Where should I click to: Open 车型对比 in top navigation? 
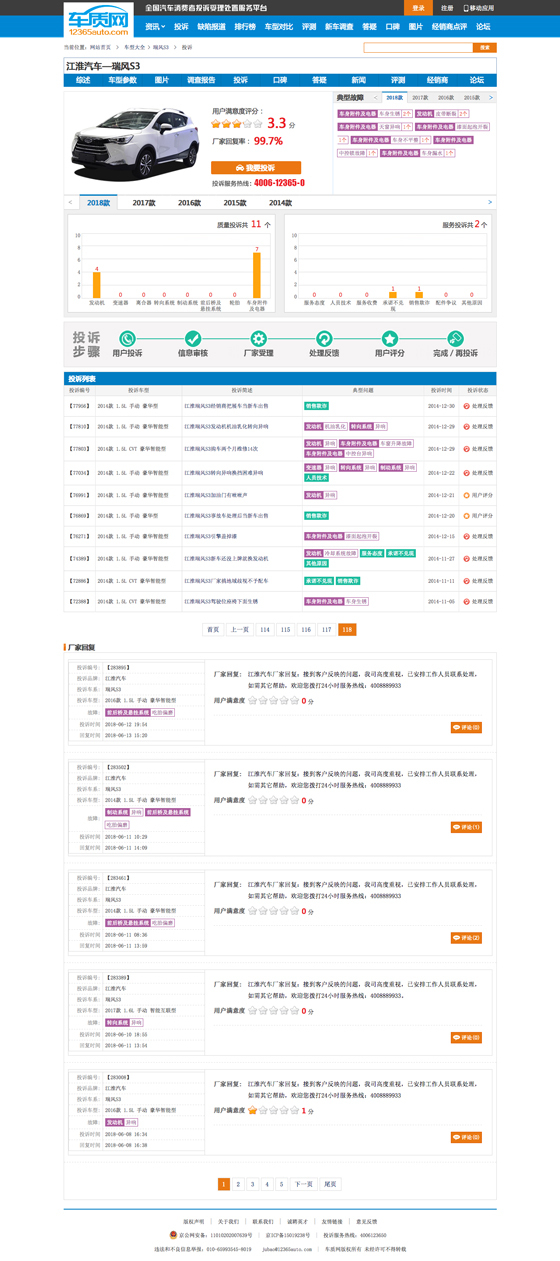[x=279, y=27]
